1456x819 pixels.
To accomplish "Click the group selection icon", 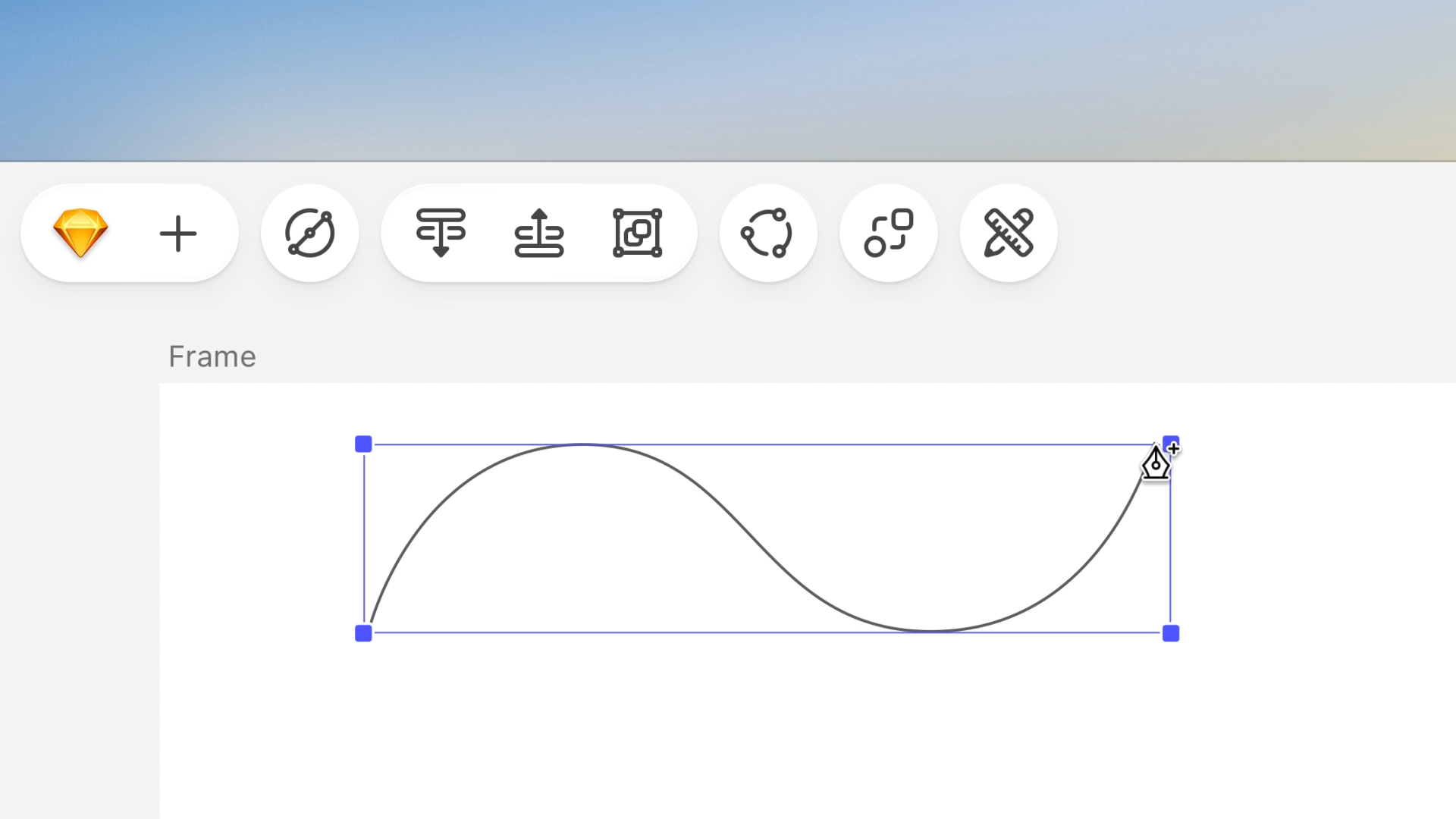I will 637,233.
